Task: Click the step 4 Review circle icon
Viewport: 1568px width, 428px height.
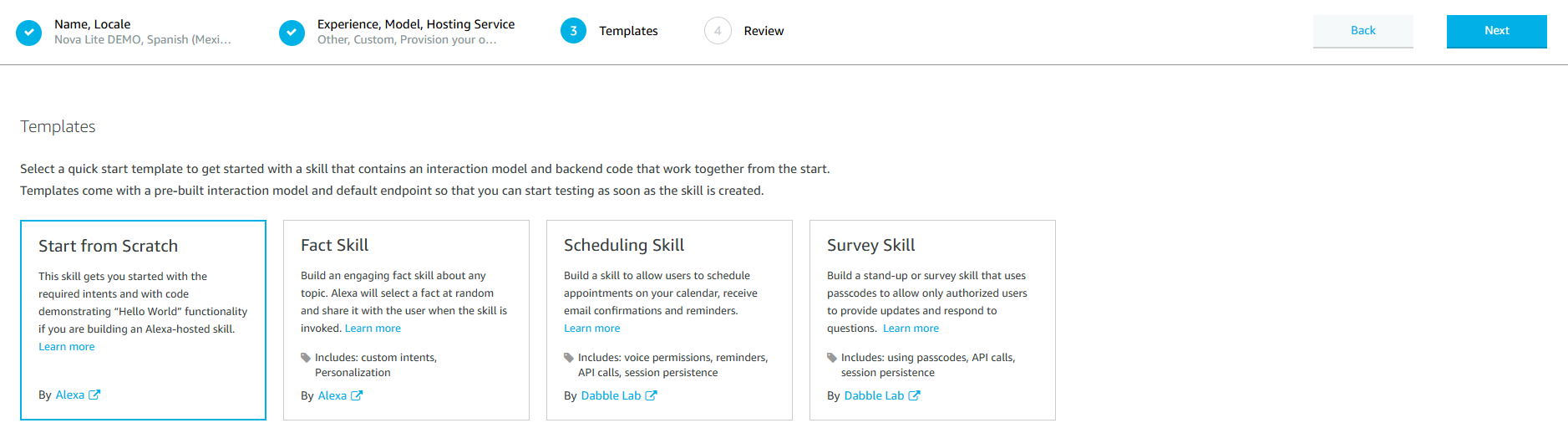Action: 718,31
